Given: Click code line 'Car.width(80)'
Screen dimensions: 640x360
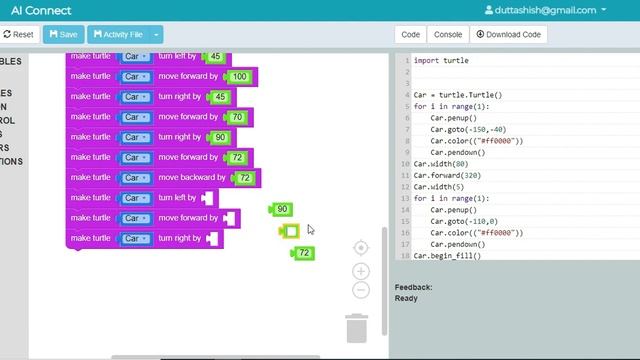Looking at the screenshot, I should tap(441, 164).
